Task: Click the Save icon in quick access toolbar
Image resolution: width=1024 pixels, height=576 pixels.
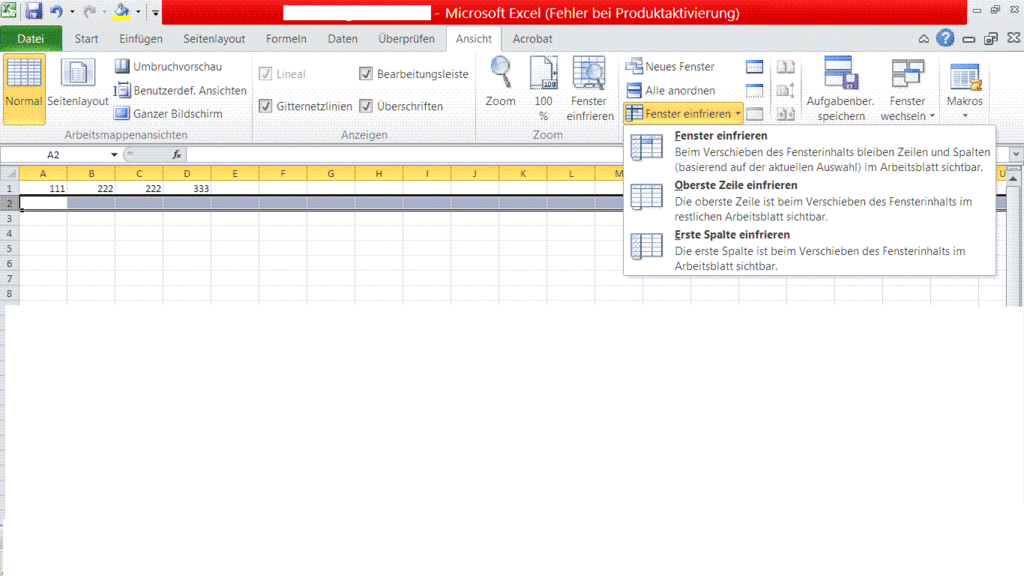Action: pos(33,11)
